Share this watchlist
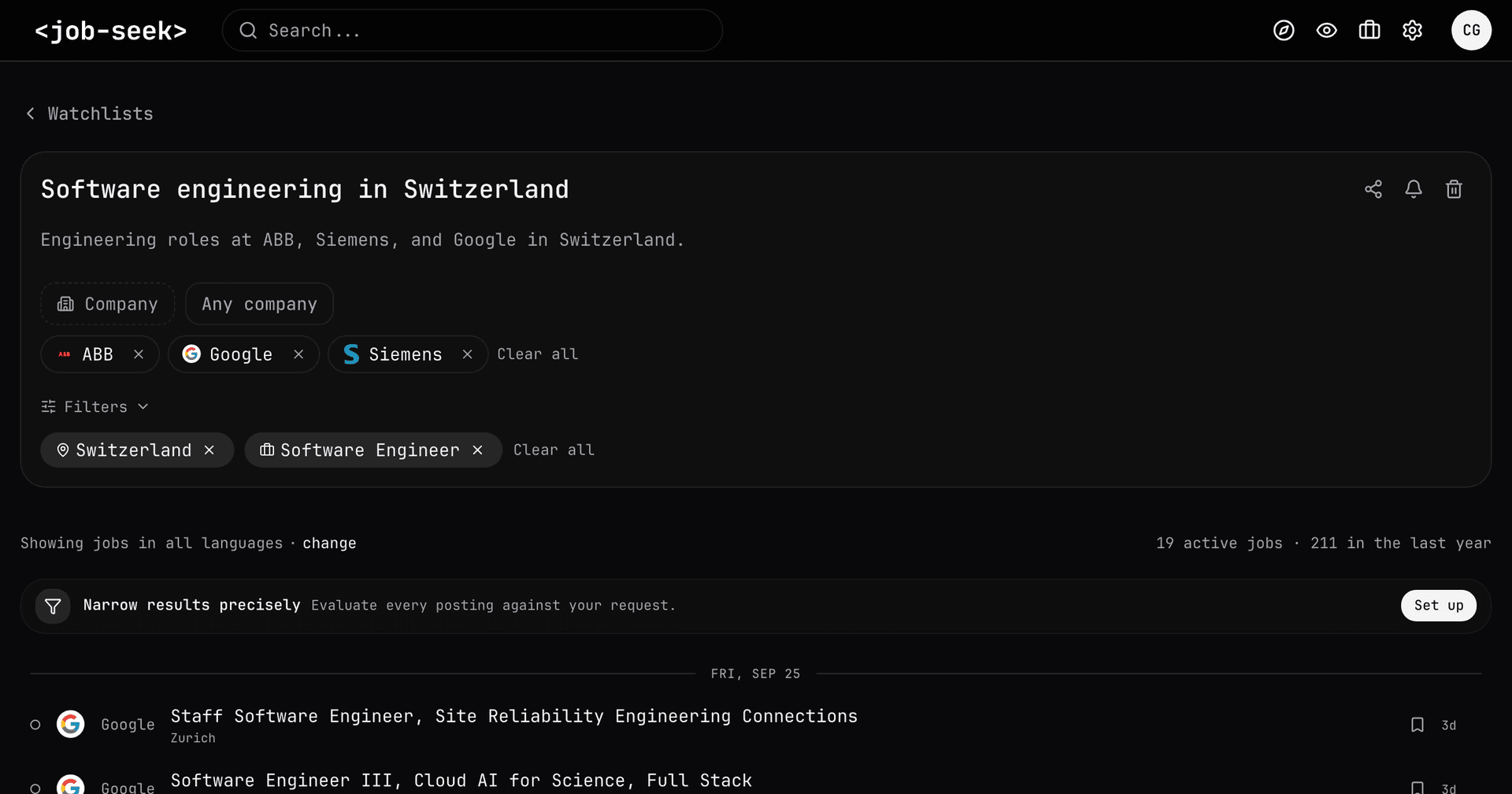 (1373, 189)
